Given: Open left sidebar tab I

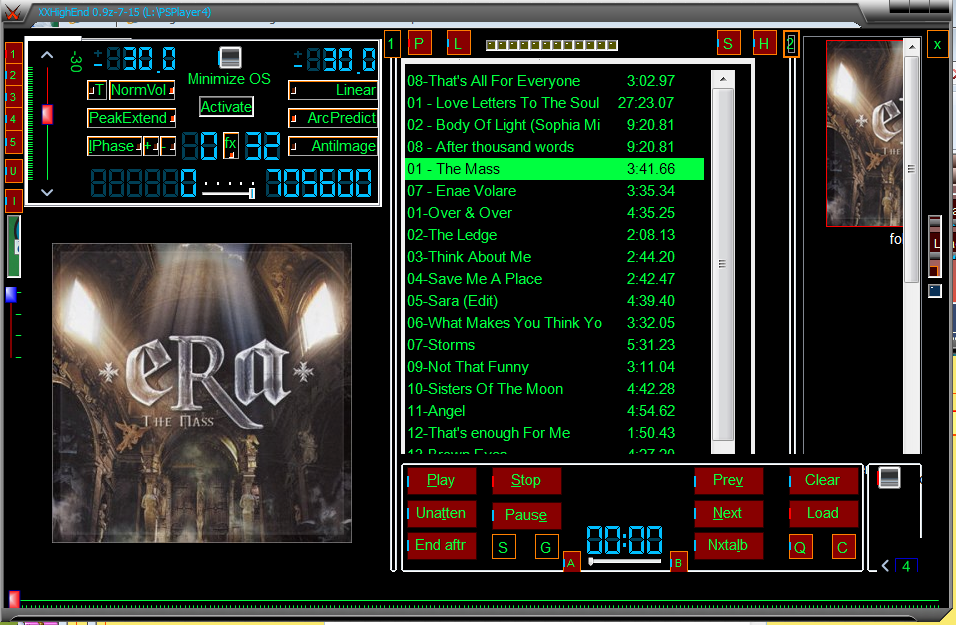Looking at the screenshot, I should click(13, 201).
